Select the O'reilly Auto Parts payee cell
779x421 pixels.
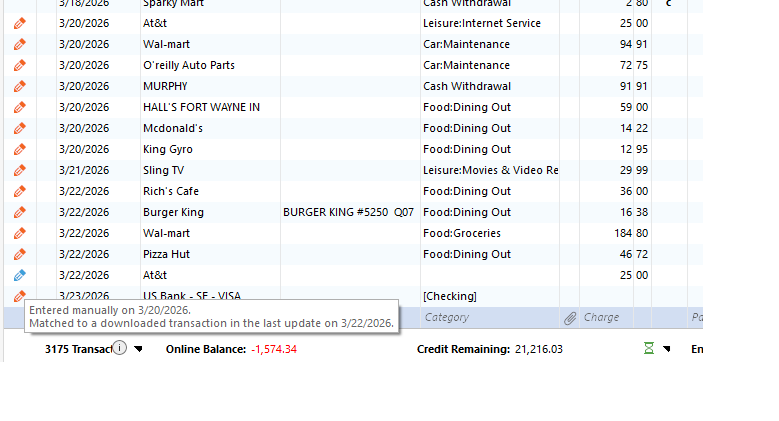tap(189, 65)
